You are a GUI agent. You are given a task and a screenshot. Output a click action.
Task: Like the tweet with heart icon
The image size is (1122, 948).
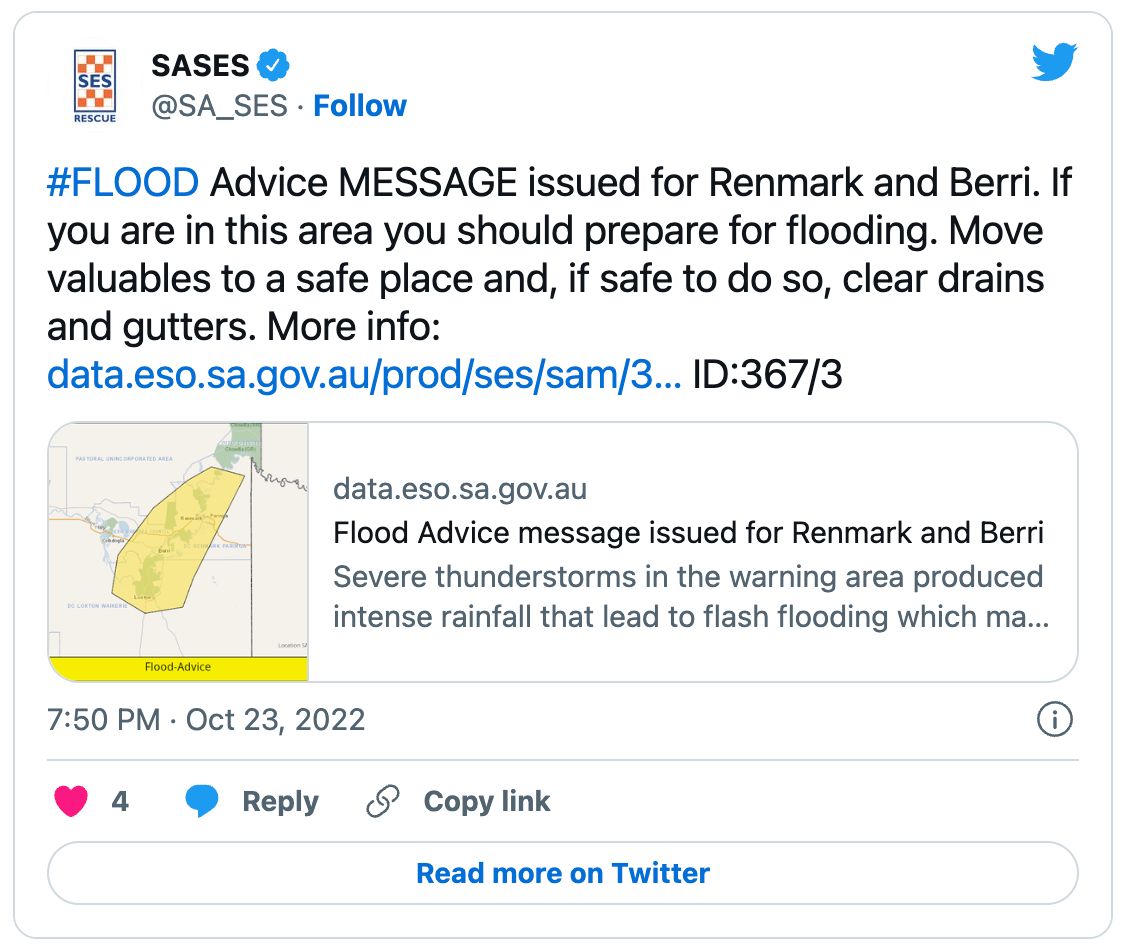[x=71, y=801]
